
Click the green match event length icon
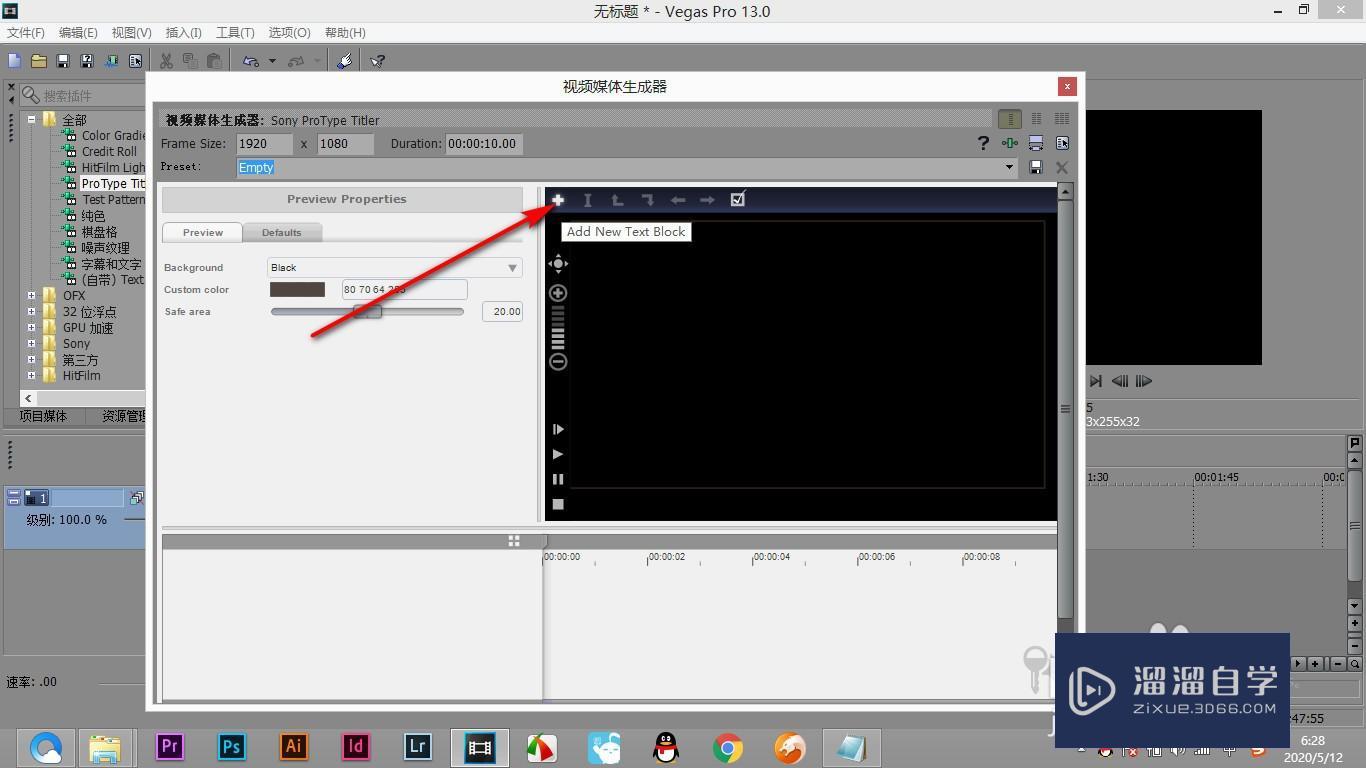[x=1010, y=143]
